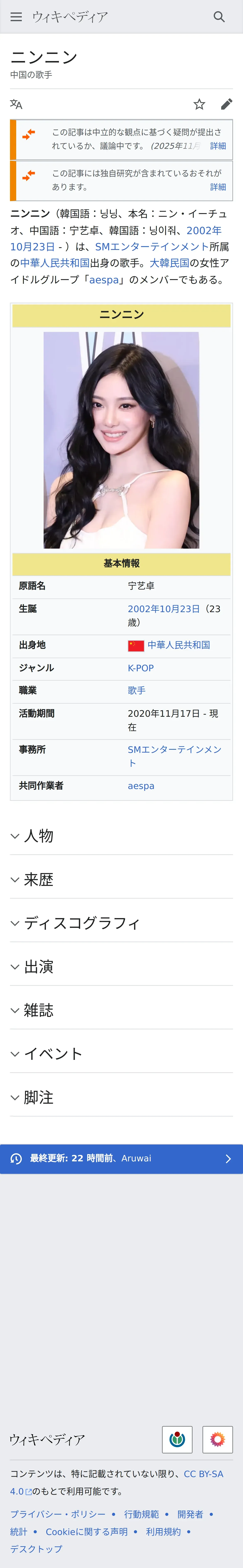Expand the 出演 section
Image resolution: width=243 pixels, height=1568 pixels.
click(38, 967)
